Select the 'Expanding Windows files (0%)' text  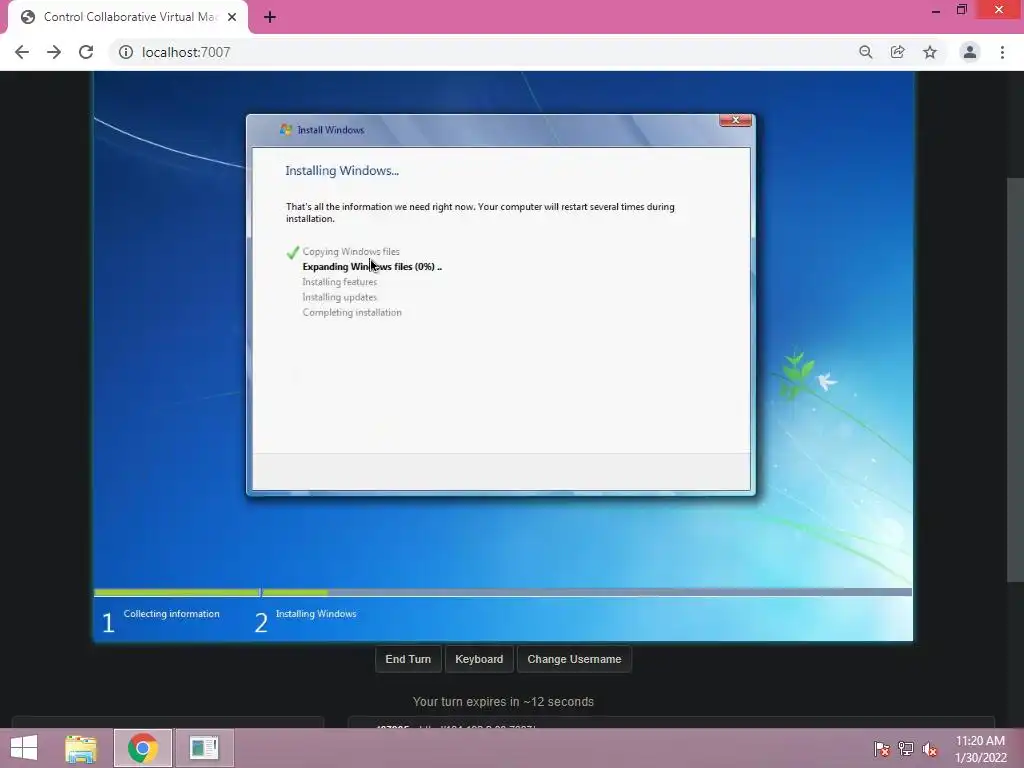pos(372,266)
